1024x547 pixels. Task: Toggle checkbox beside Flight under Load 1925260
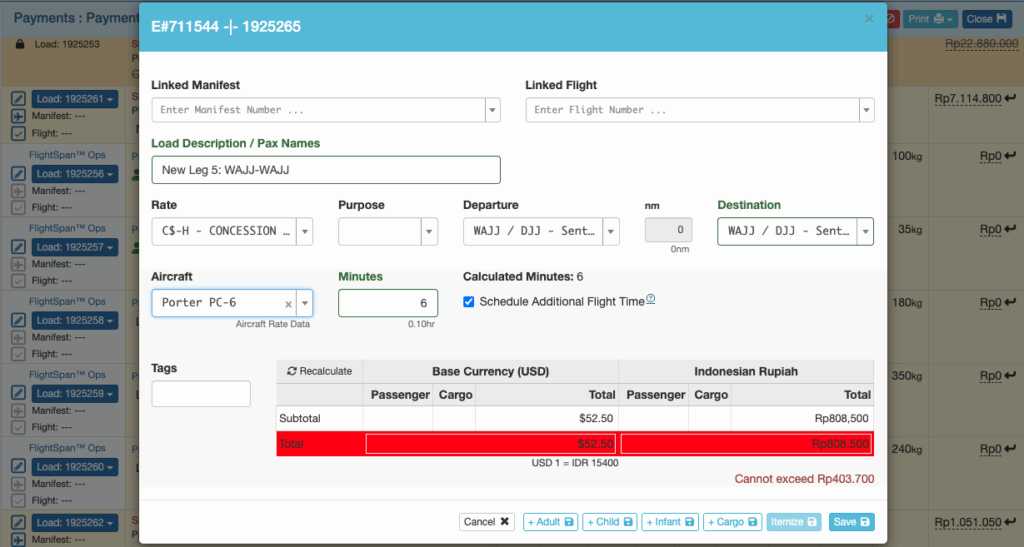18,500
